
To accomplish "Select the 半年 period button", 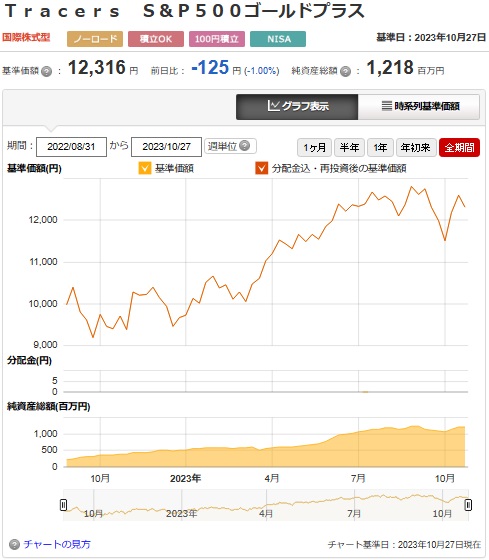I will 349,147.
